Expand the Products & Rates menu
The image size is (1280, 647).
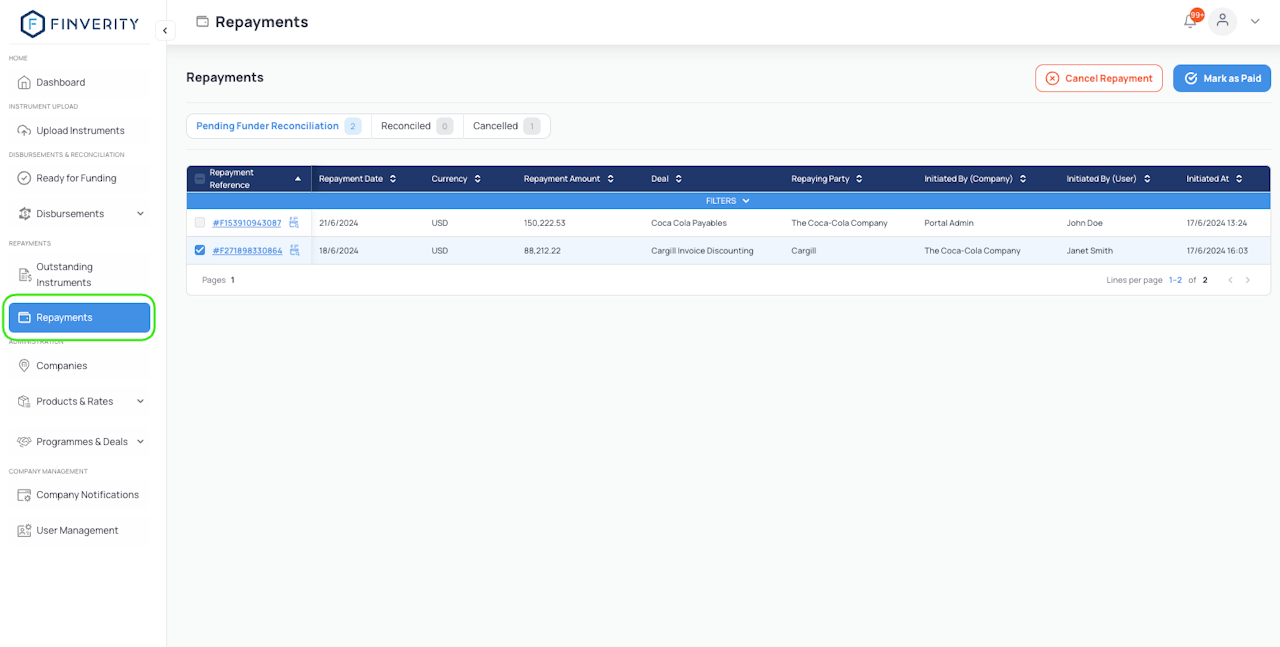pyautogui.click(x=140, y=402)
